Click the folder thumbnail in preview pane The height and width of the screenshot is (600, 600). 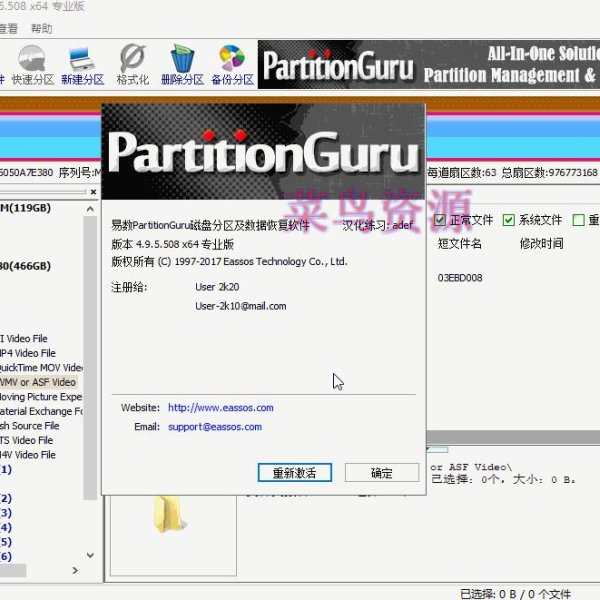point(168,515)
